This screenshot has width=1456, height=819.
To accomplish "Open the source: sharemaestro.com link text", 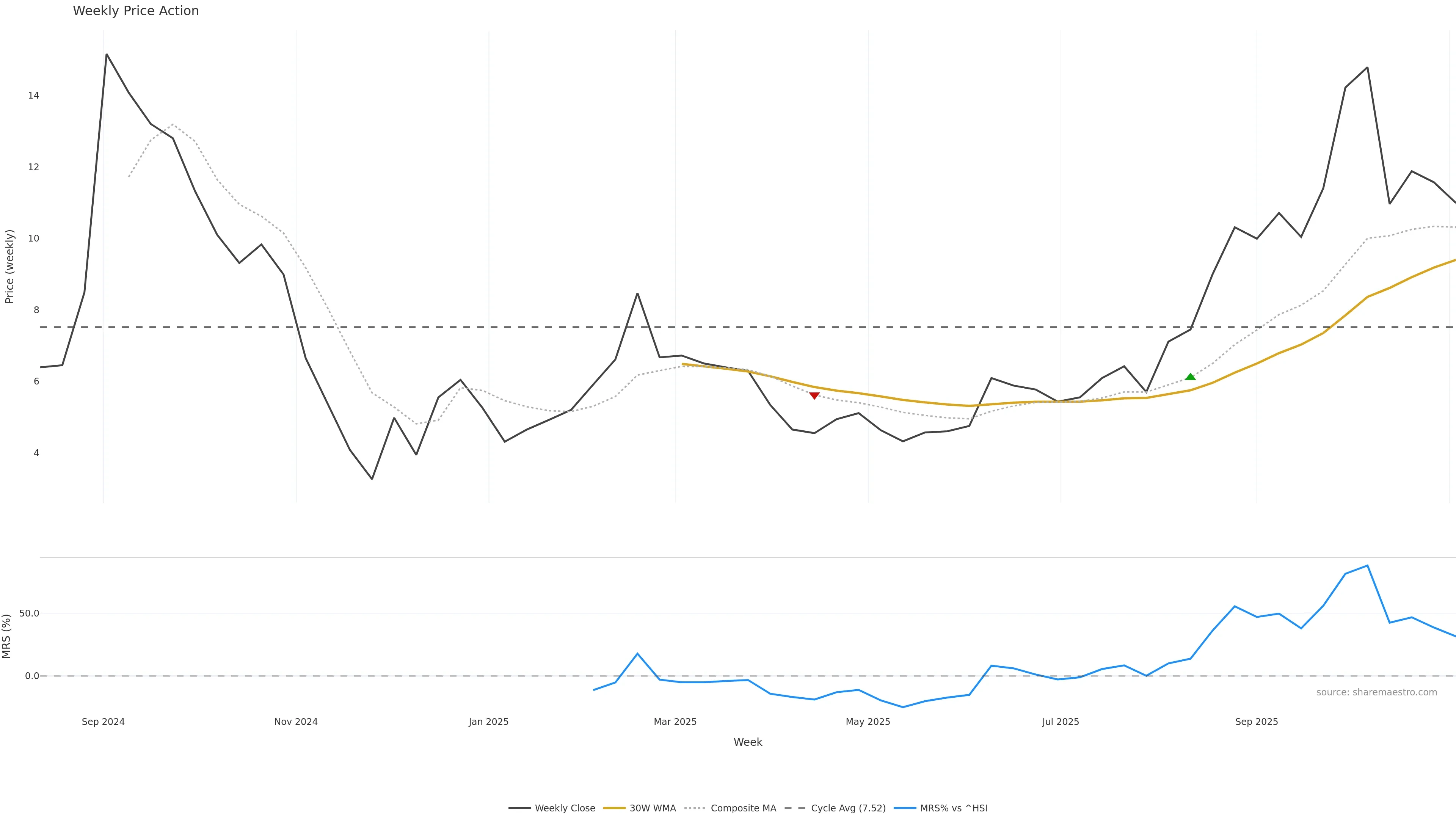I will pos(1376,692).
